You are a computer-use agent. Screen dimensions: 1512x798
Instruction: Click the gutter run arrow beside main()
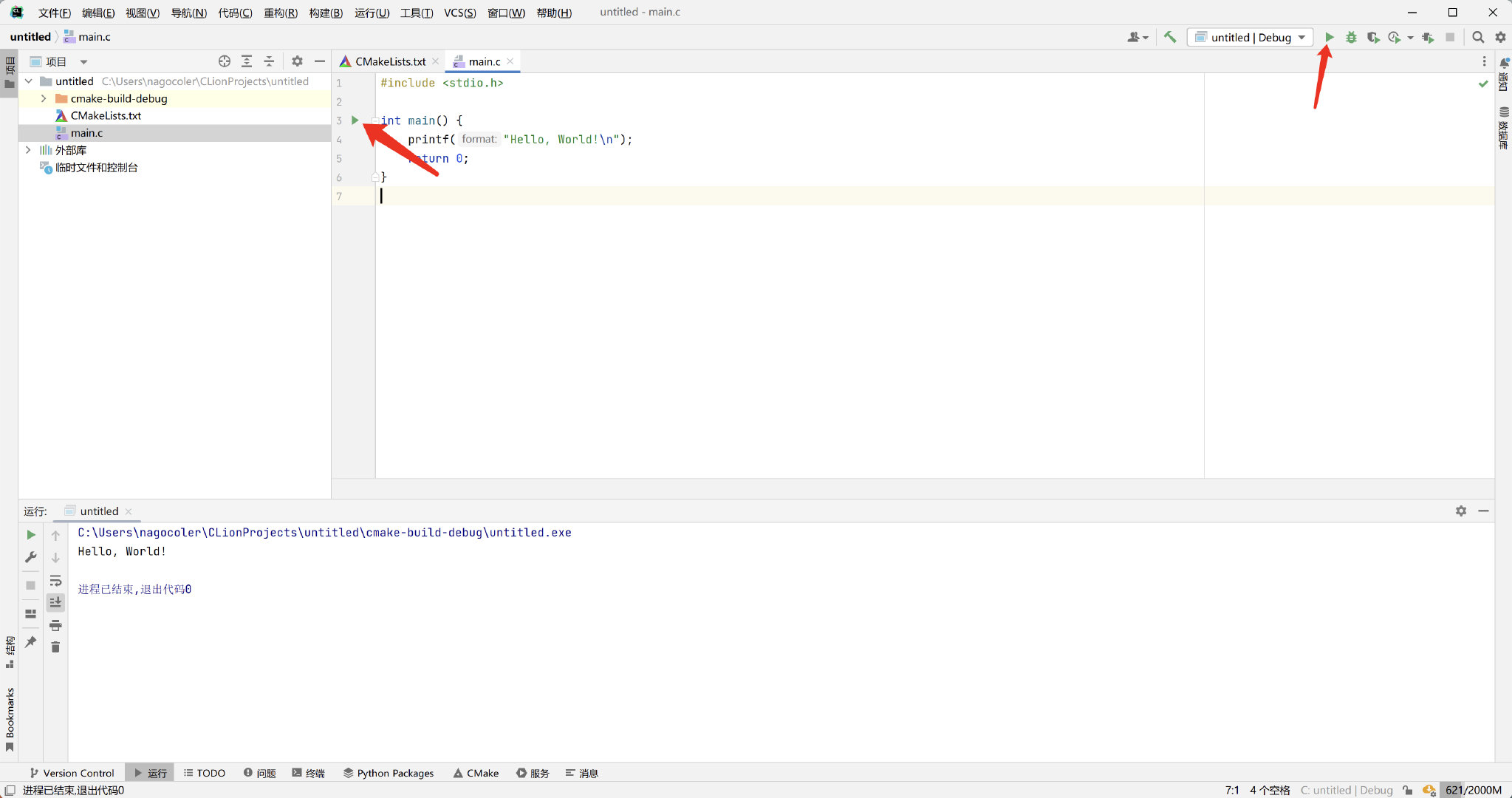coord(355,120)
